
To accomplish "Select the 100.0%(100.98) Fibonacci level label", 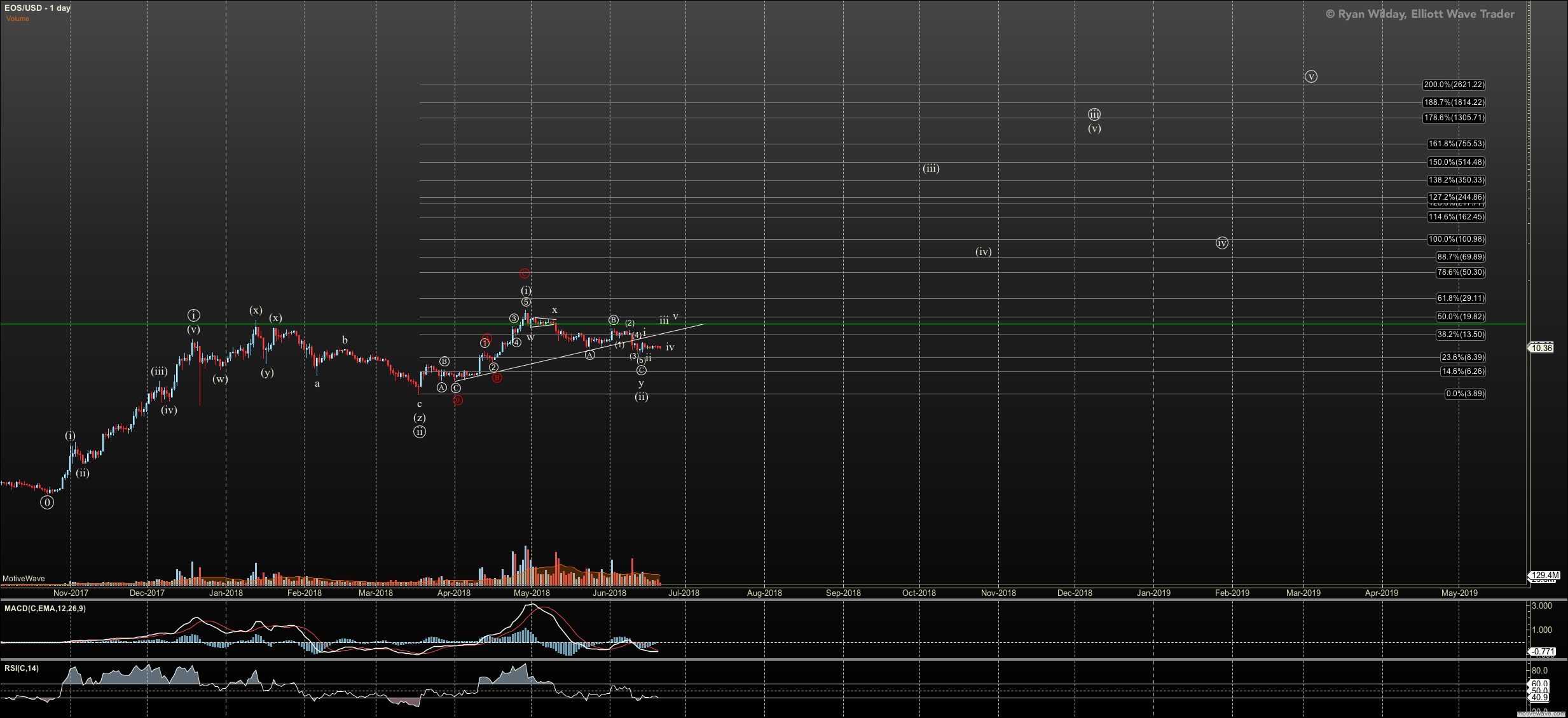I will [1456, 239].
